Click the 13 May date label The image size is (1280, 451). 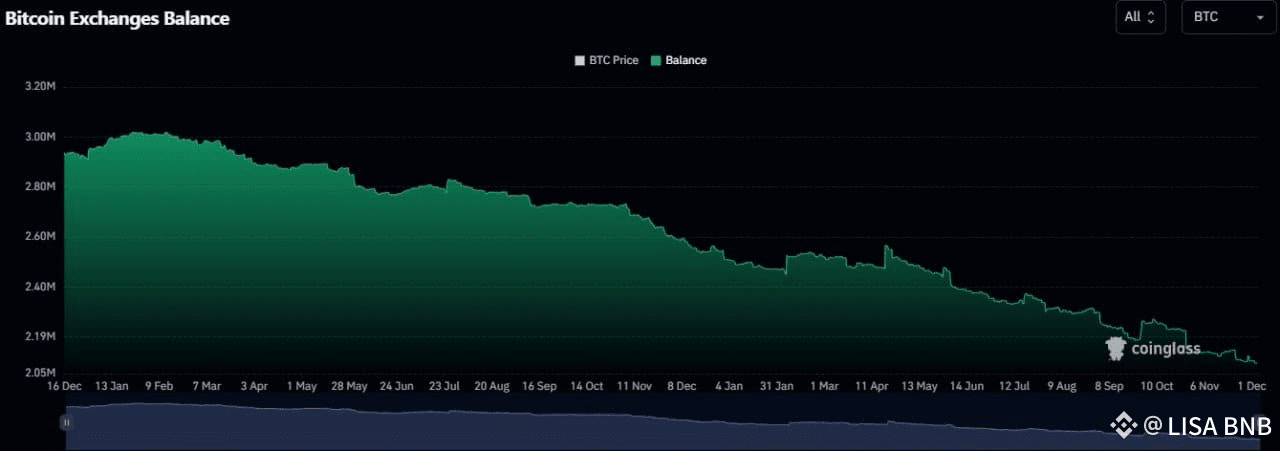coord(920,386)
